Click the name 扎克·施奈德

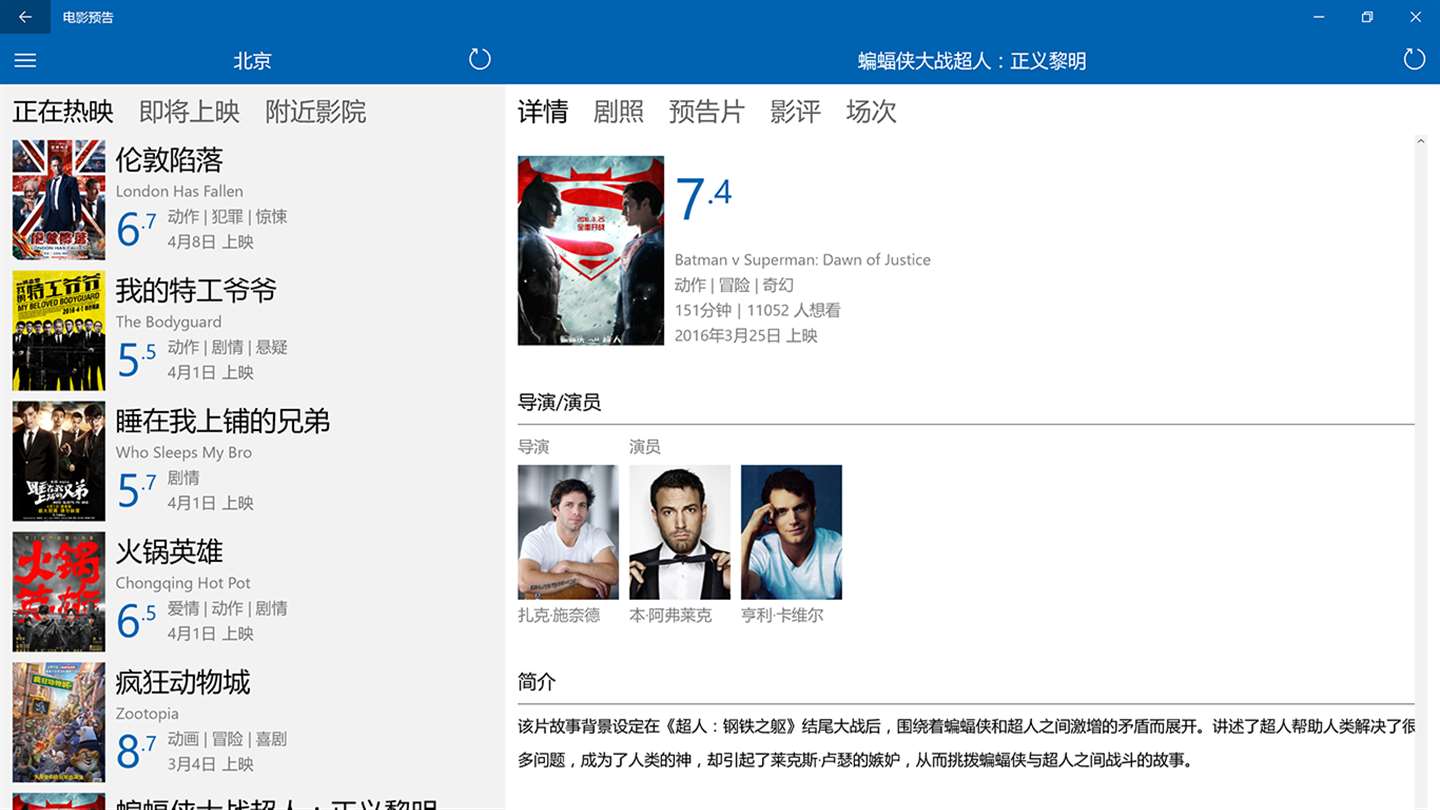click(559, 615)
